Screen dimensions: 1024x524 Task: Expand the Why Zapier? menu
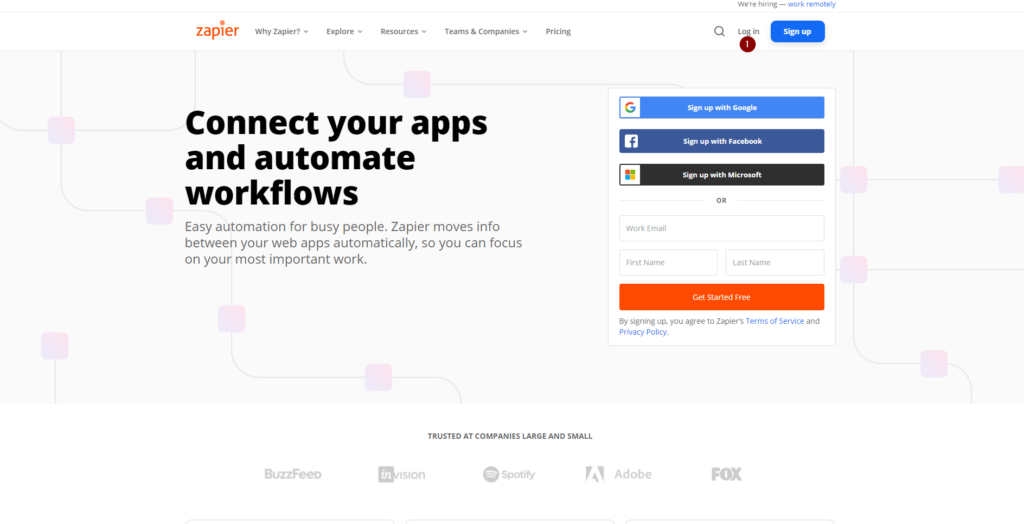click(281, 31)
